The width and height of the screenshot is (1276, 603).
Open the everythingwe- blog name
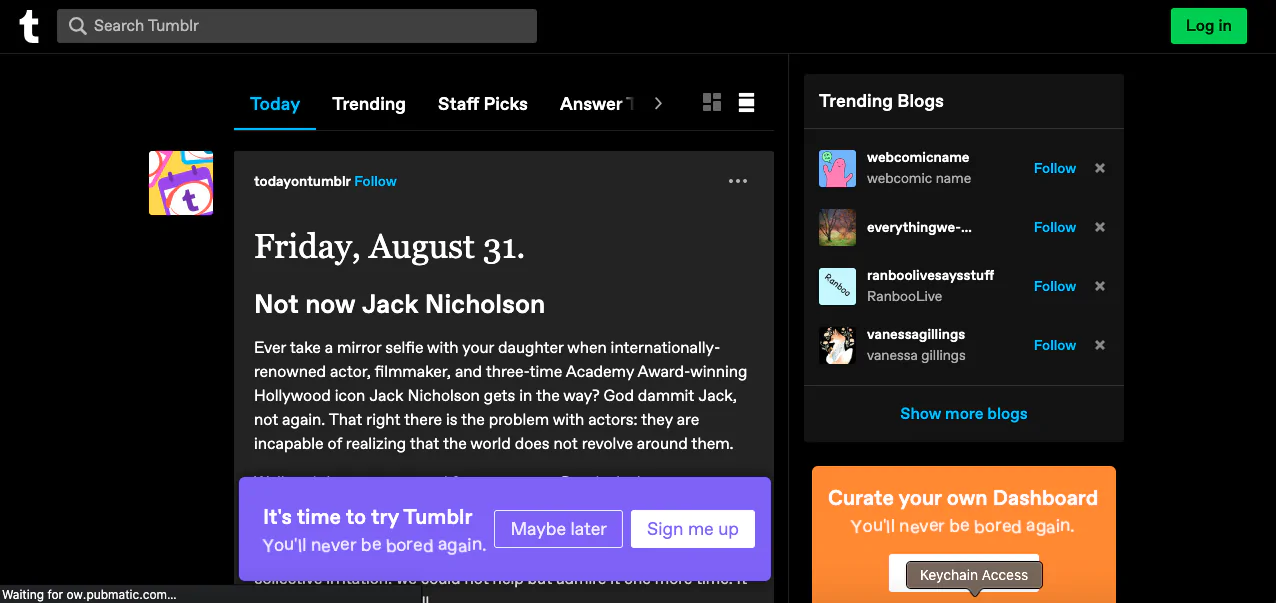click(x=919, y=227)
